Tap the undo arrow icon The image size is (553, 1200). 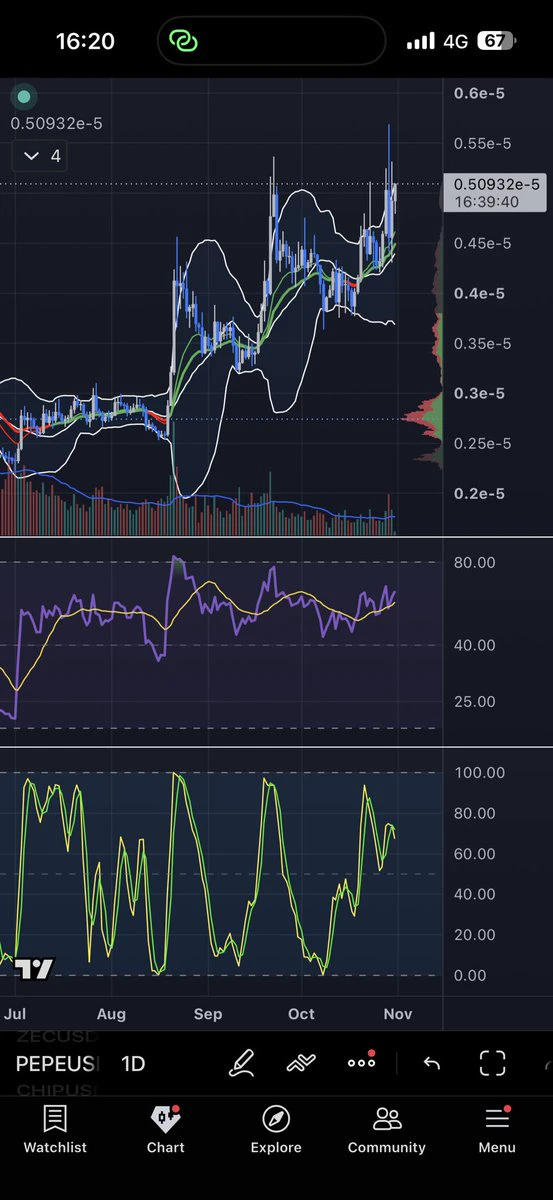coord(431,1063)
